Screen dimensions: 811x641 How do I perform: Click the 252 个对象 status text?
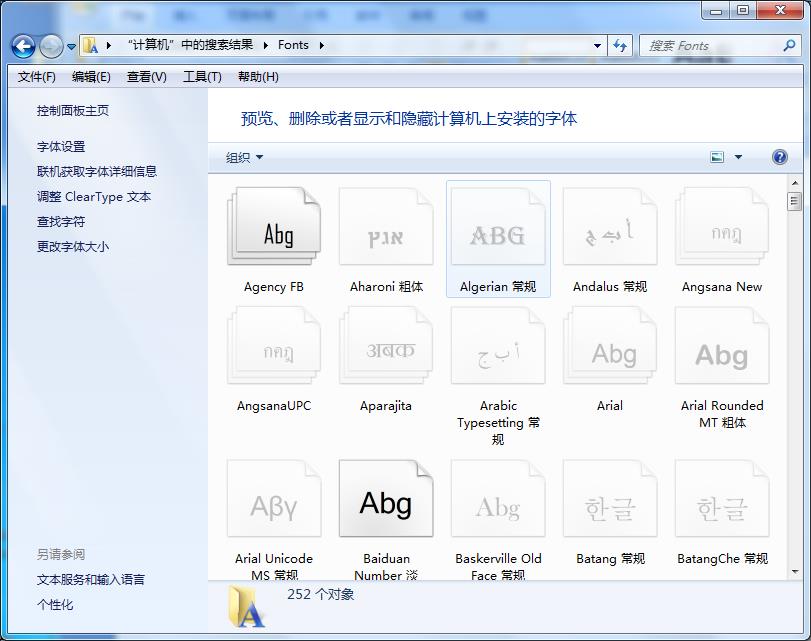coord(321,594)
